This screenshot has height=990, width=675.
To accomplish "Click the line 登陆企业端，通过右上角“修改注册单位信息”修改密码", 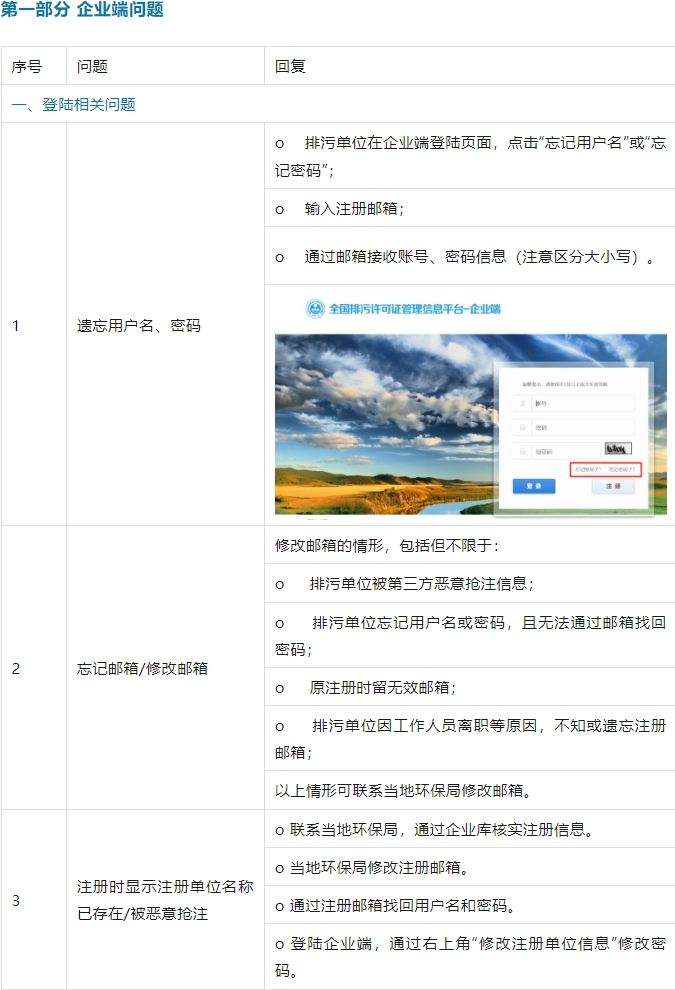I will [x=470, y=957].
